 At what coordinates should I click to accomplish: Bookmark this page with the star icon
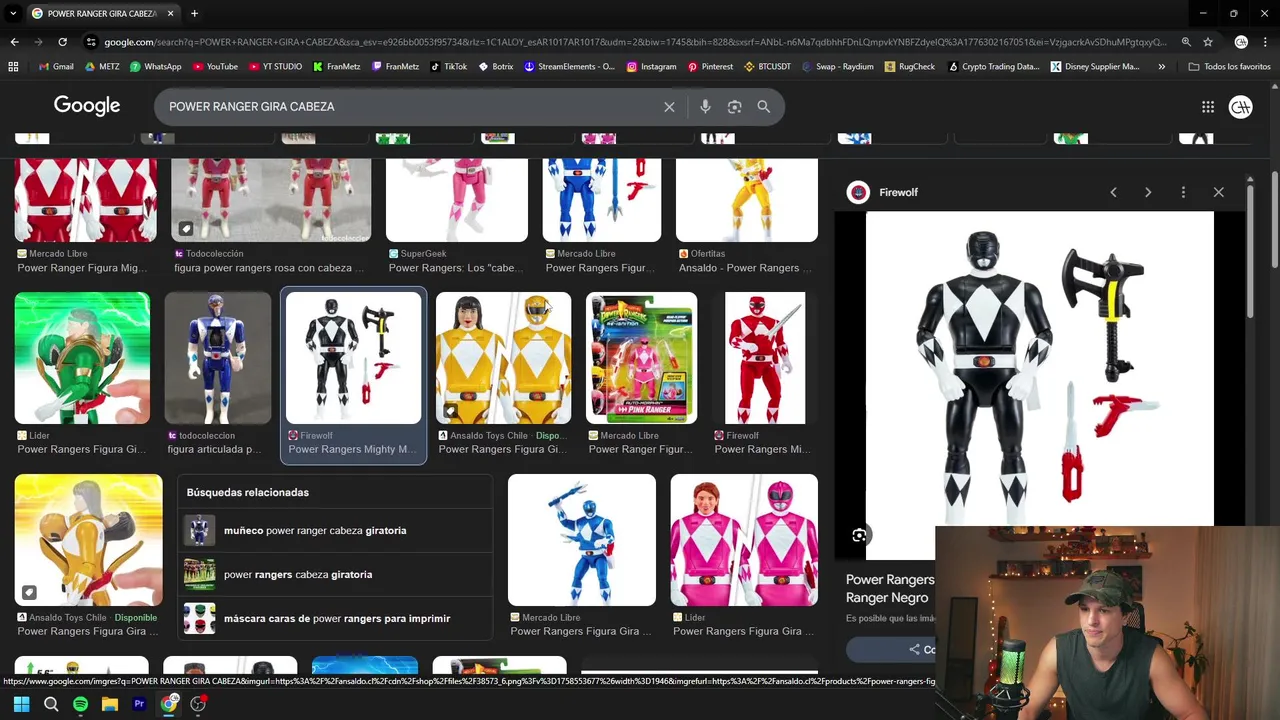[x=1208, y=42]
